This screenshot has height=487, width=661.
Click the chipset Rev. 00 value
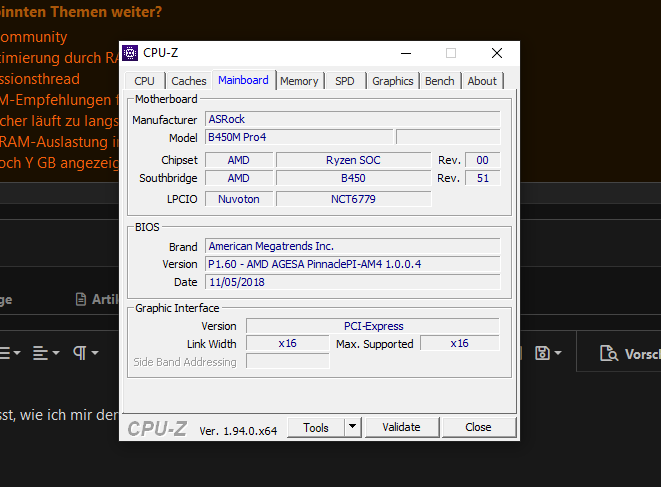coord(483,160)
